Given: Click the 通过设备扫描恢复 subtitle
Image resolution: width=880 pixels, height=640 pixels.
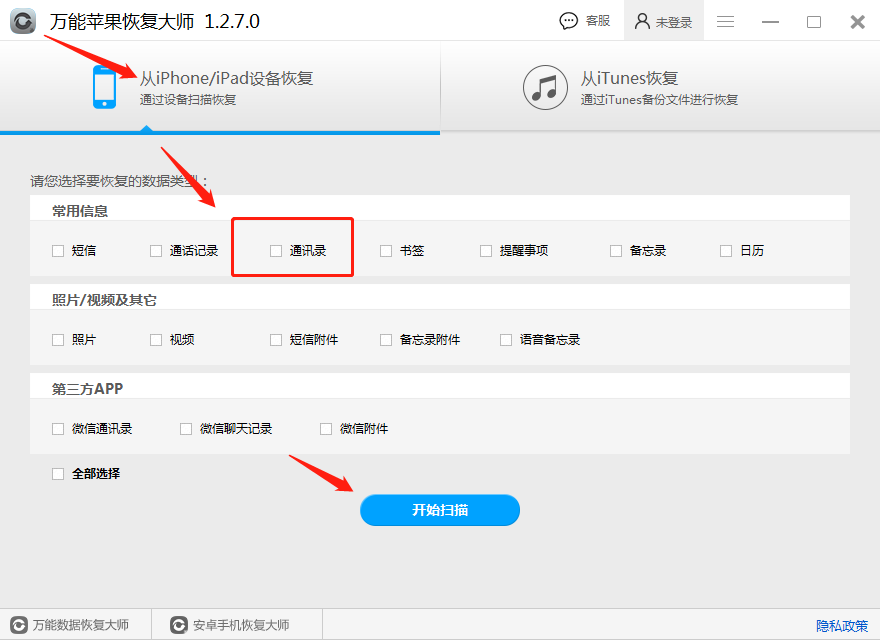Looking at the screenshot, I should (x=188, y=100).
